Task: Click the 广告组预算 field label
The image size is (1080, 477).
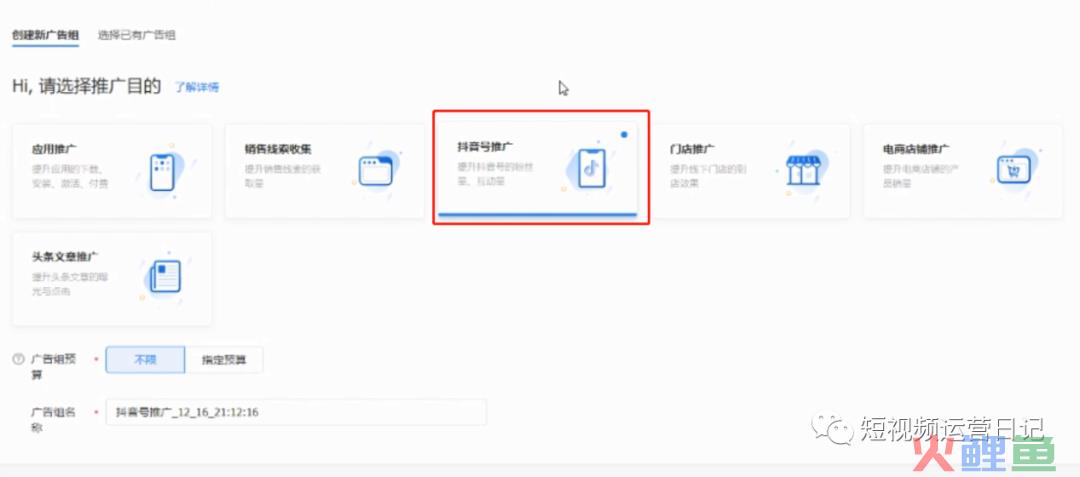Action: coord(56,367)
